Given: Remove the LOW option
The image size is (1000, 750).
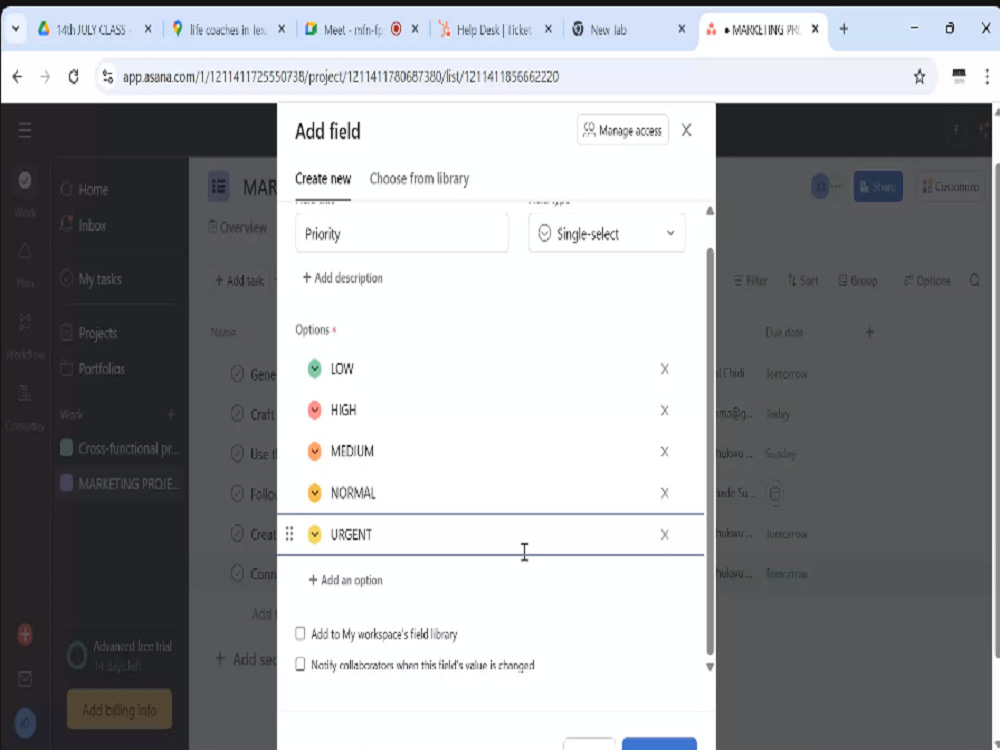Looking at the screenshot, I should click(x=665, y=369).
